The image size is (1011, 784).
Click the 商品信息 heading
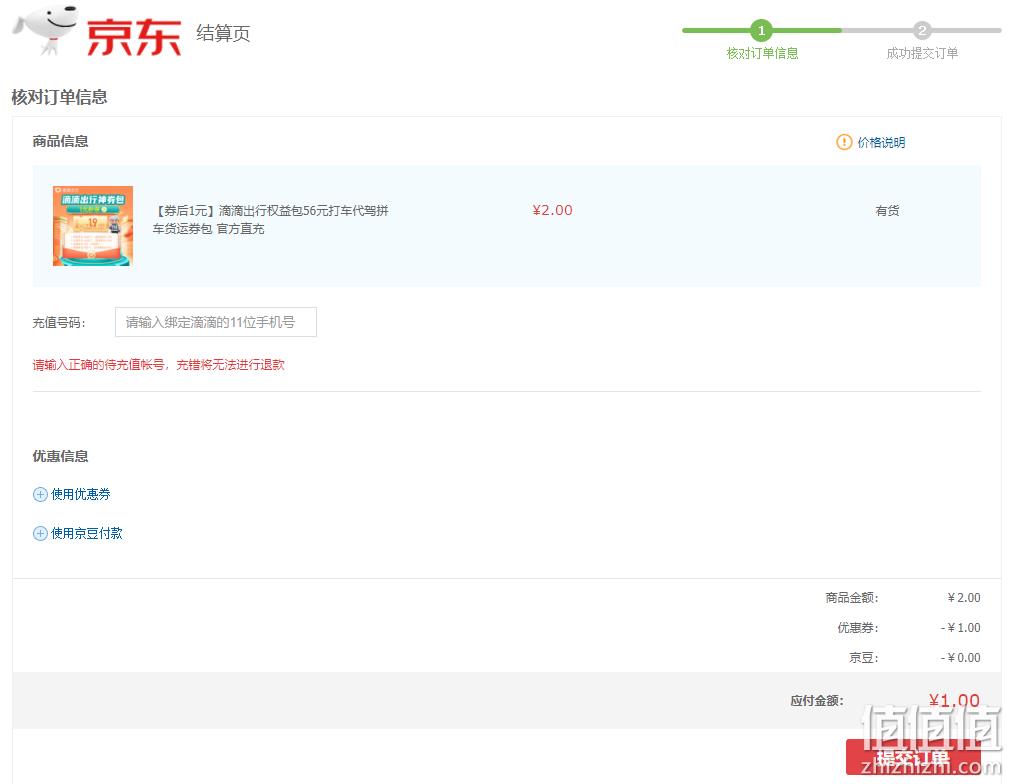61,141
